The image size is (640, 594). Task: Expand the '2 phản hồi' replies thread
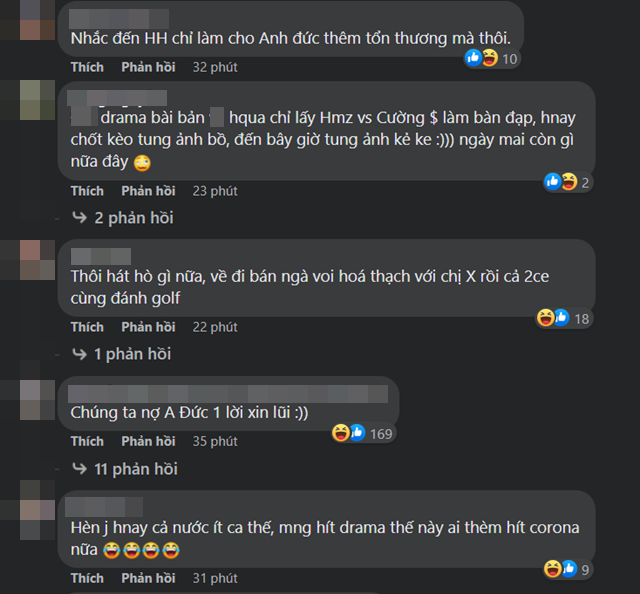134,218
